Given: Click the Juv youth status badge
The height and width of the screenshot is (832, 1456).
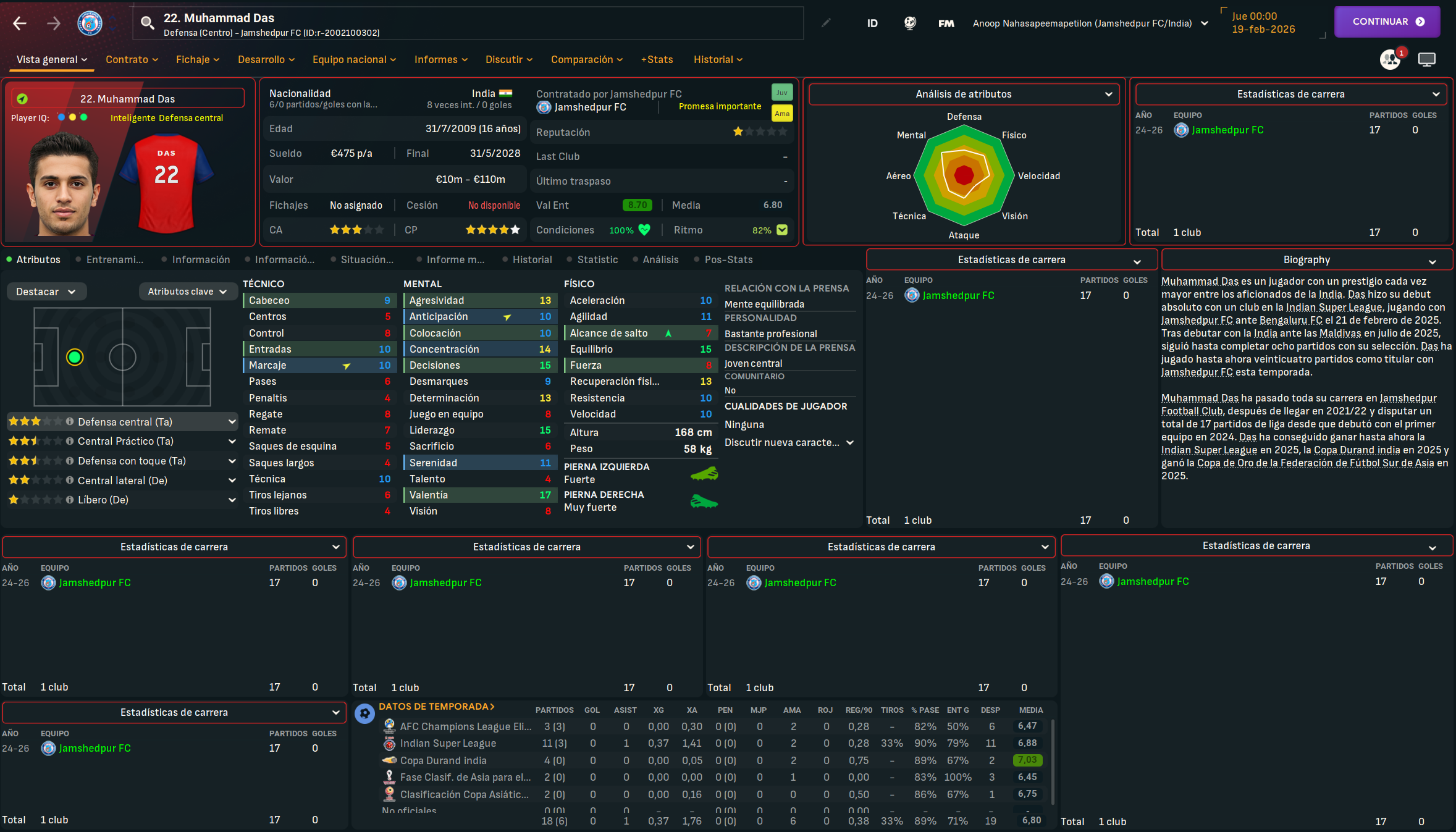Looking at the screenshot, I should [782, 93].
